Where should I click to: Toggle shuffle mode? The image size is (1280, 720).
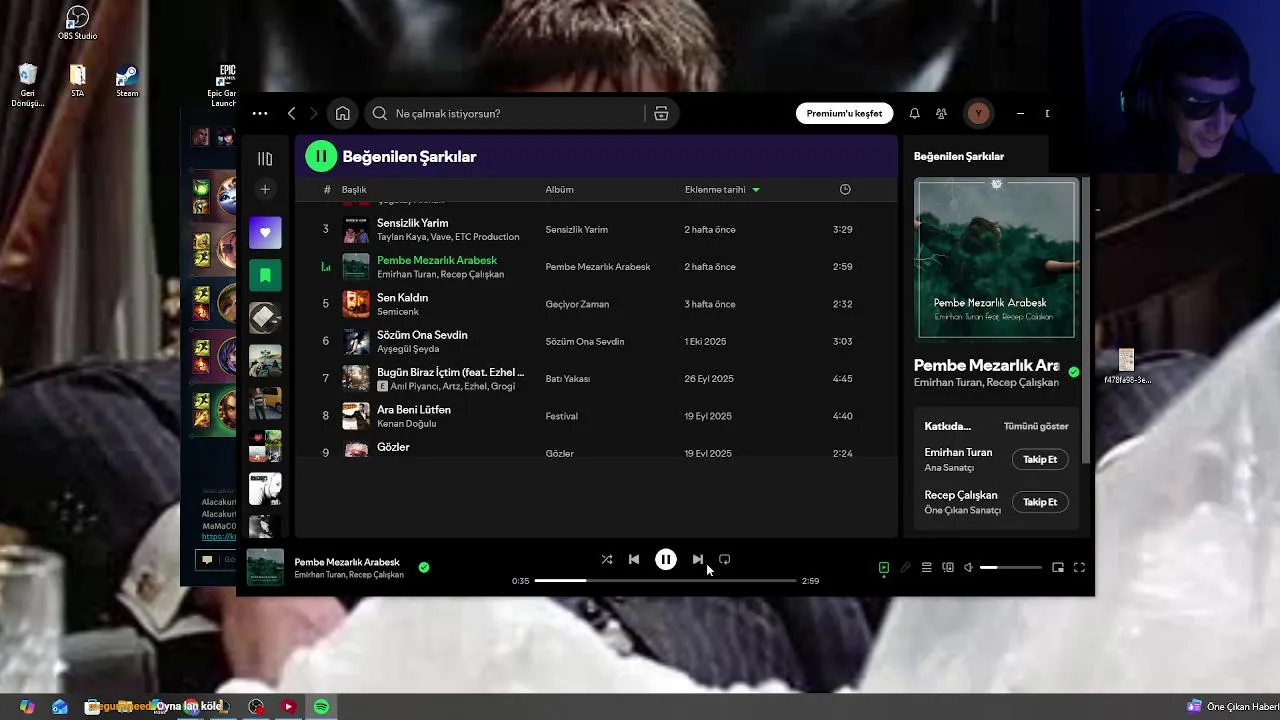coord(607,560)
